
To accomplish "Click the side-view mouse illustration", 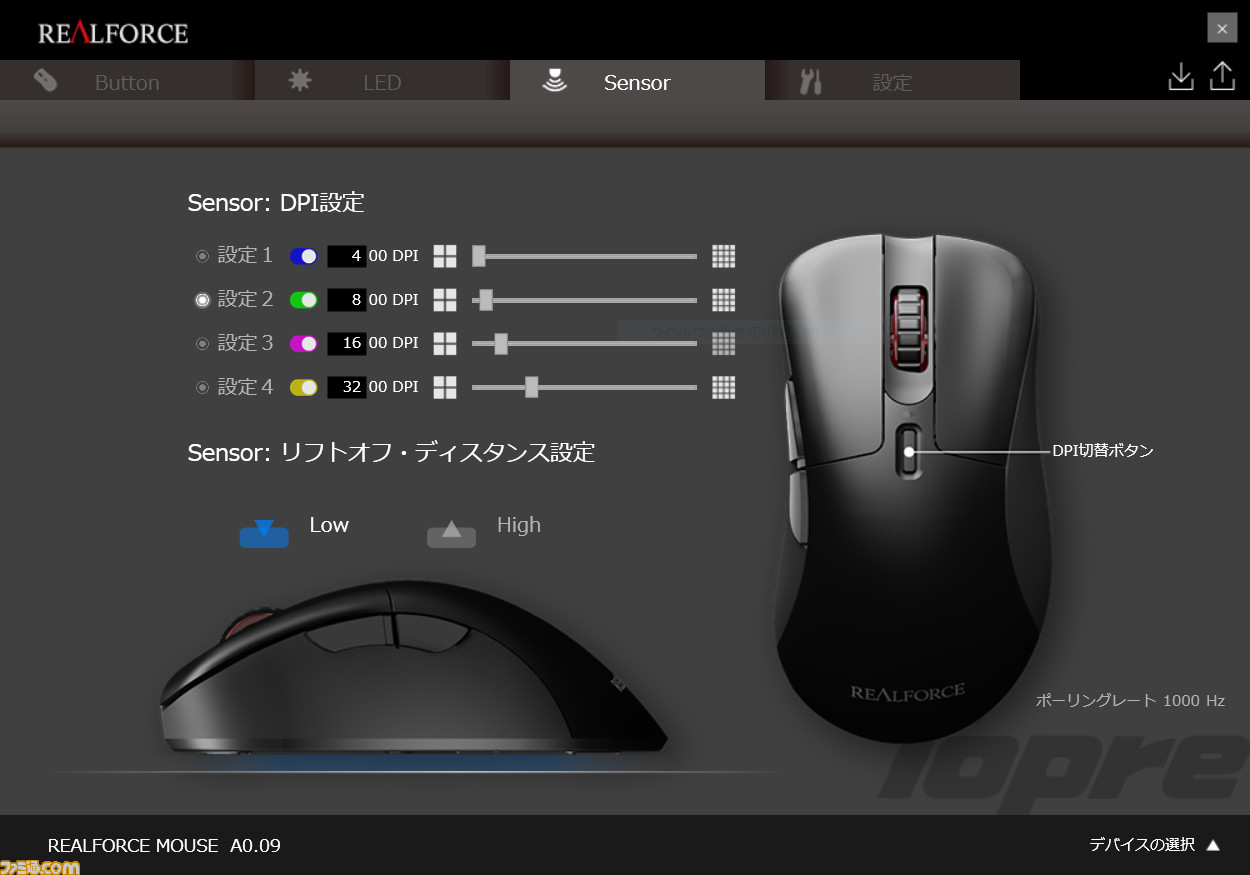I will pos(412,668).
